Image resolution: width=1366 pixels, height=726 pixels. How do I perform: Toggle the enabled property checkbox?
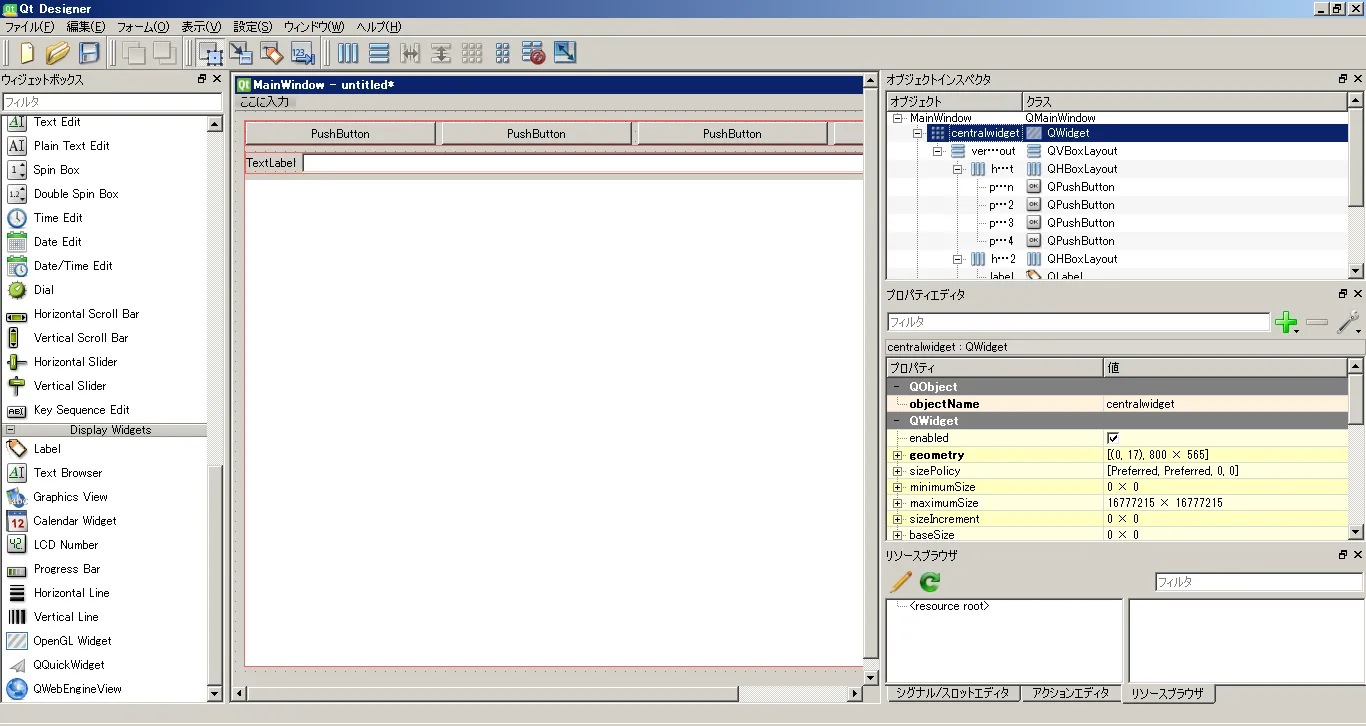point(1113,438)
